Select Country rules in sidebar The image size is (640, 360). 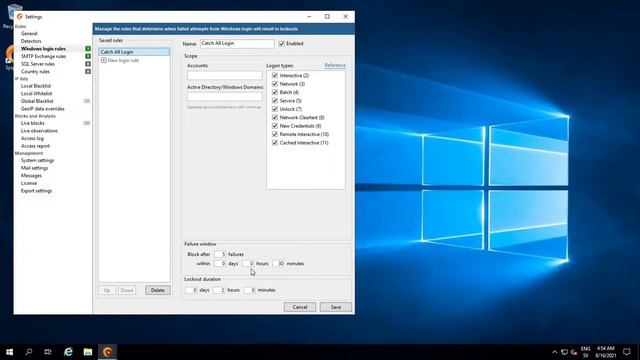[35, 71]
